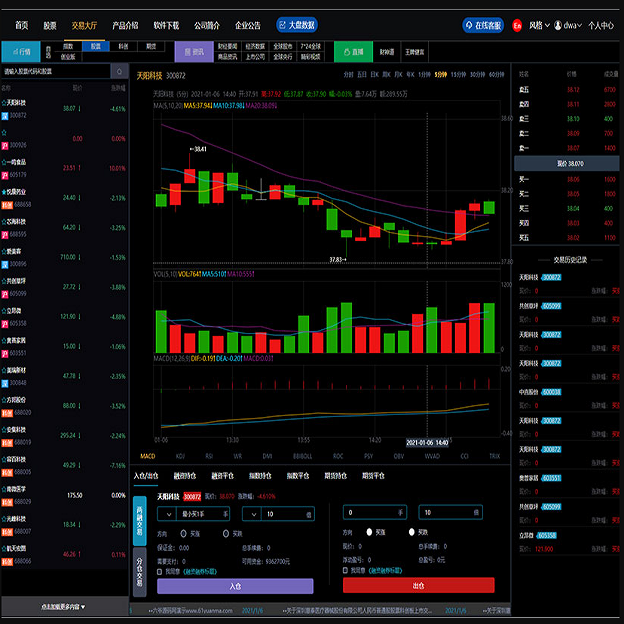
Task: Select 买跌 radio in right order form
Action: [411, 532]
